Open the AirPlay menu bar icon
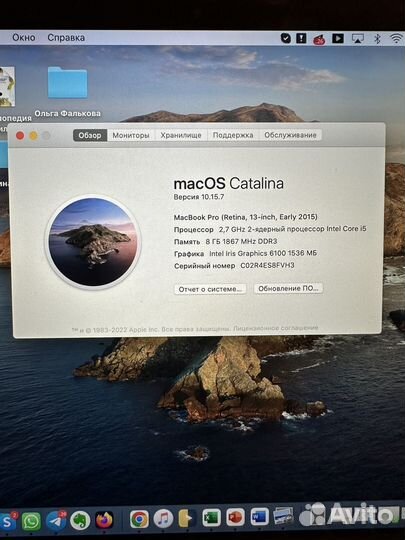The height and width of the screenshot is (540, 405). tap(357, 38)
